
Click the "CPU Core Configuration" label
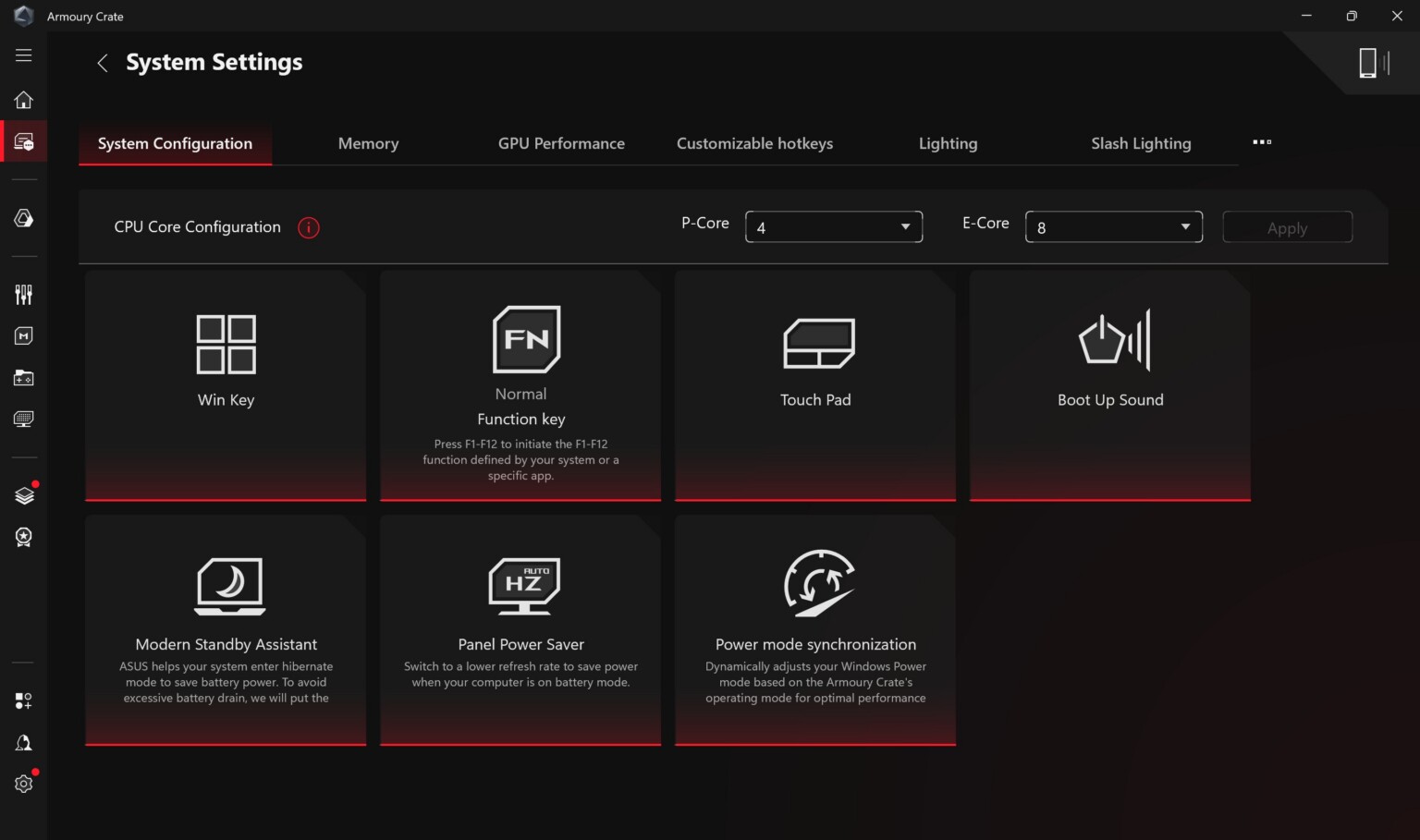click(x=197, y=227)
